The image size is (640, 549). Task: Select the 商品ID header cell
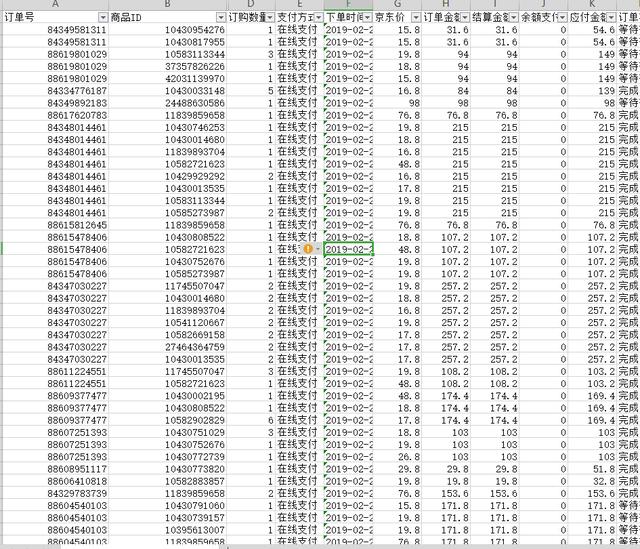click(x=167, y=18)
